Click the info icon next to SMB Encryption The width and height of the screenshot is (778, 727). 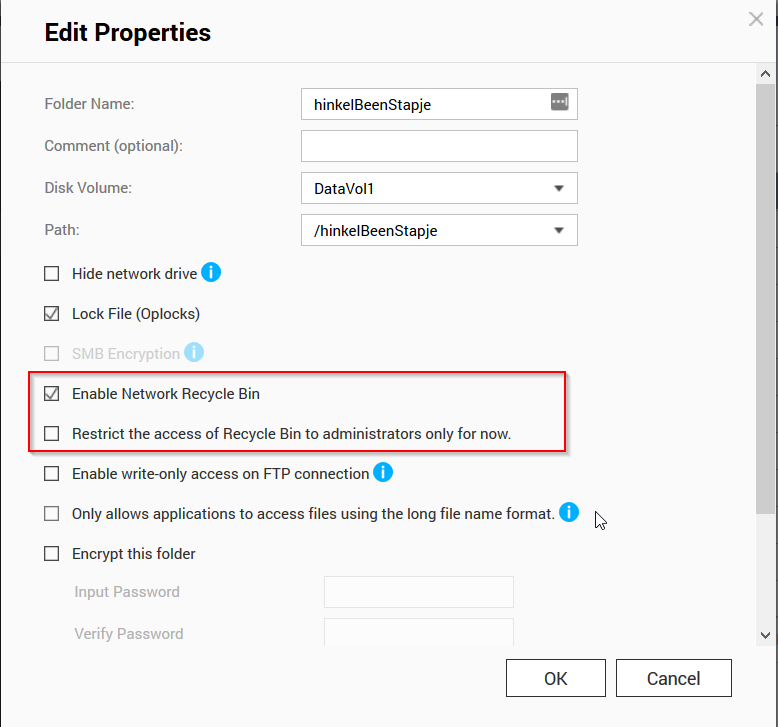pos(194,352)
